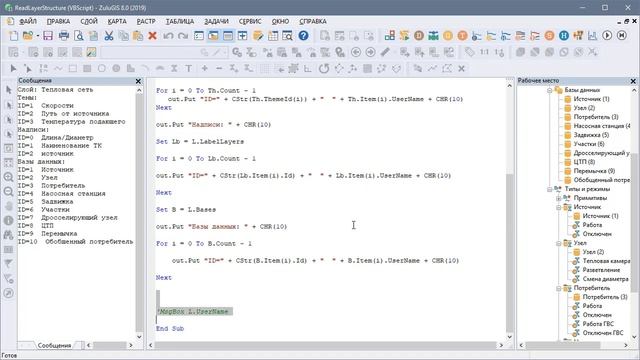Image resolution: width=640 pixels, height=360 pixels.
Task: Click message line 'ID=3 Температура подающего'
Action: click(71, 122)
